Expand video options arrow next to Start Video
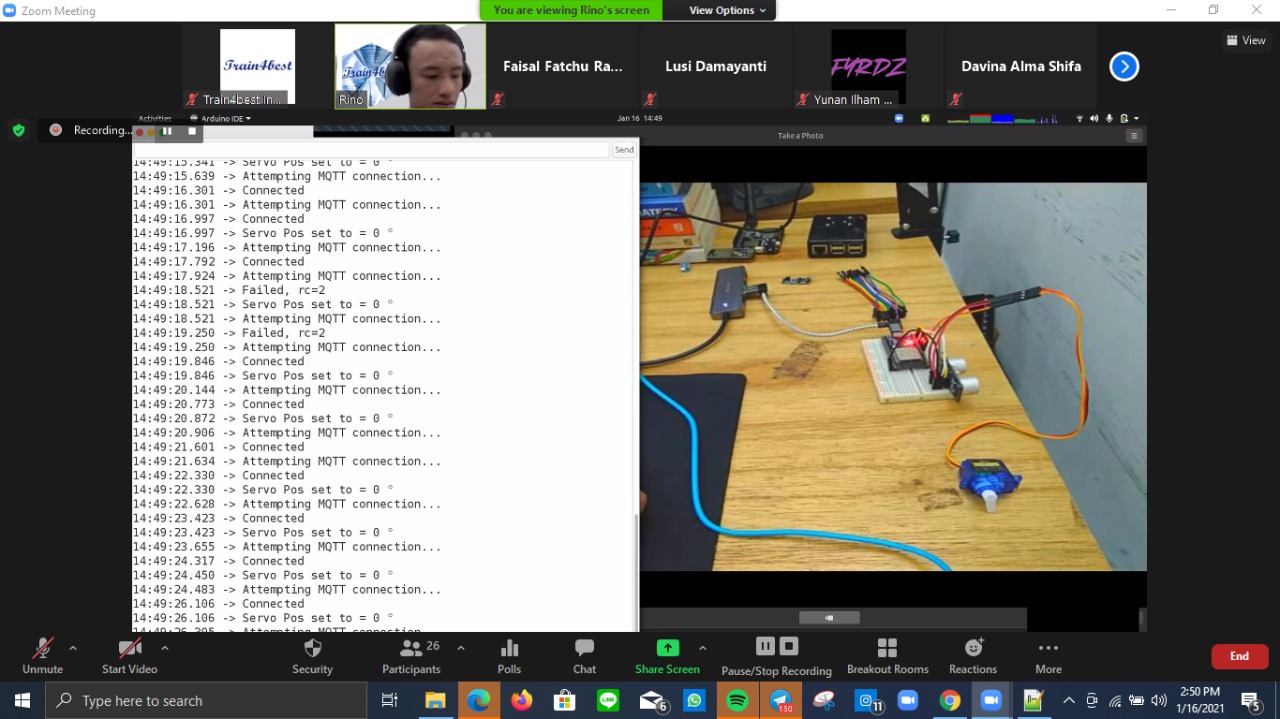 click(164, 648)
